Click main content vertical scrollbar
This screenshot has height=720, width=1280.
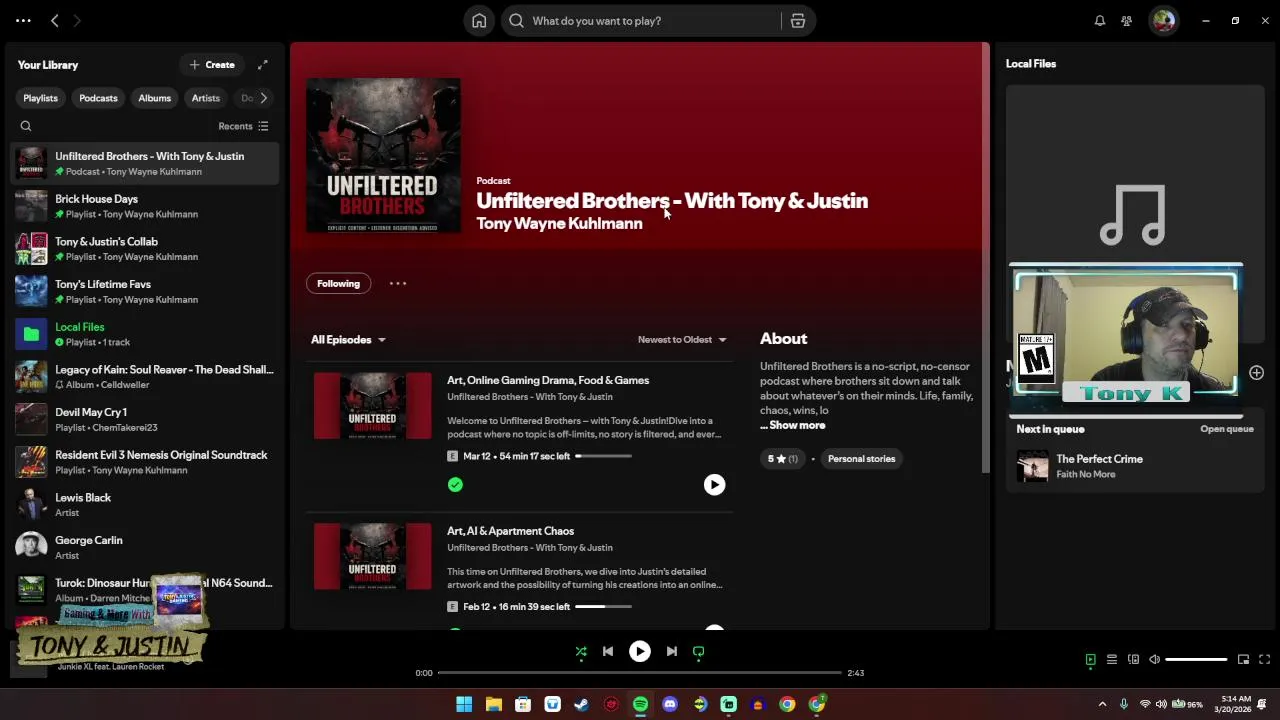point(986,260)
